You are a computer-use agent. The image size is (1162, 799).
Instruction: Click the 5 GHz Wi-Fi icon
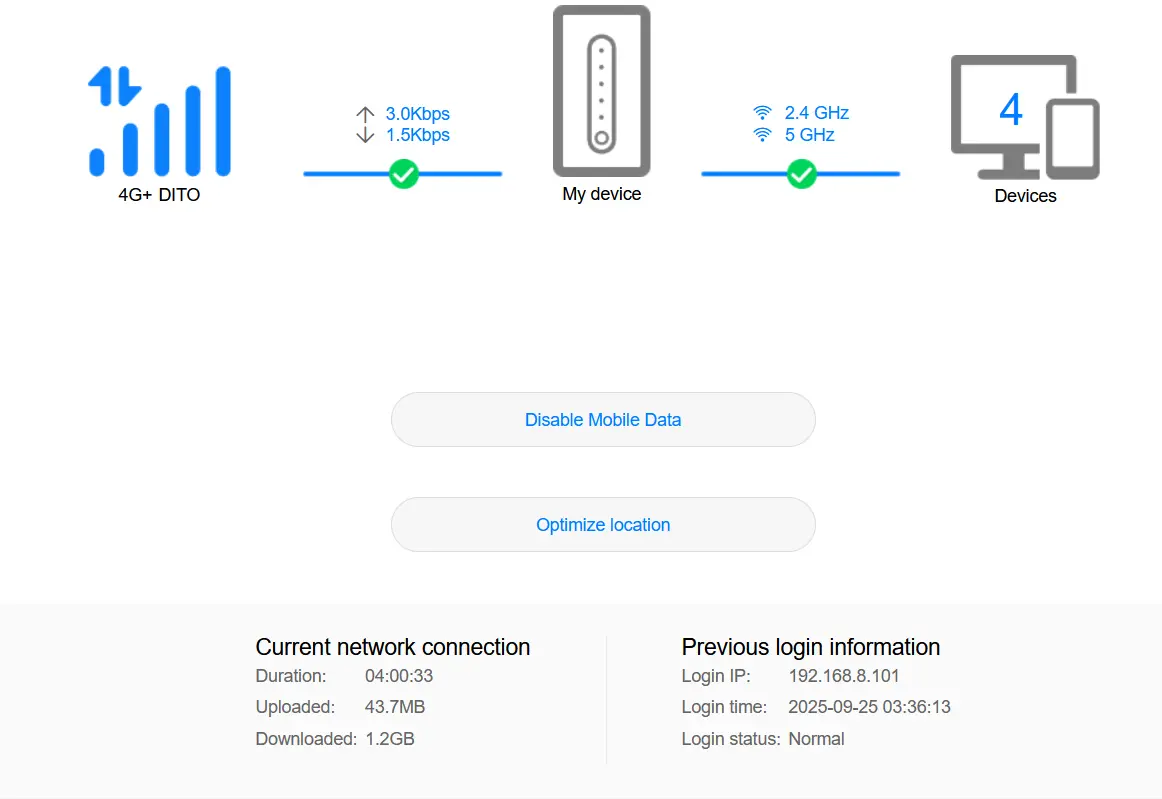[762, 135]
